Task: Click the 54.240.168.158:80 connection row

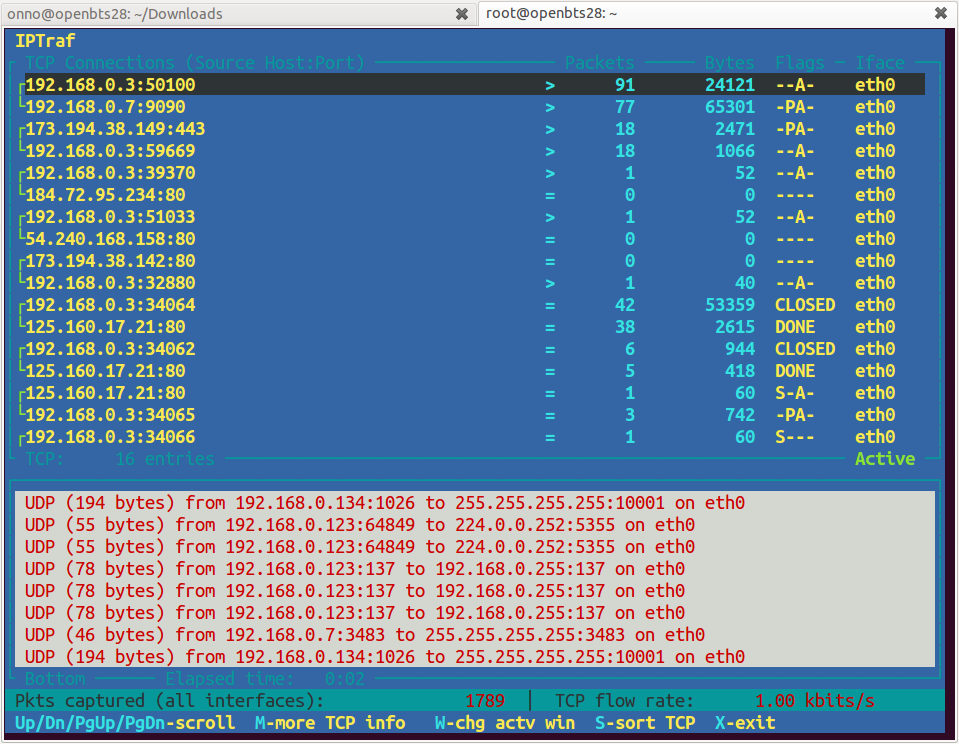Action: pyautogui.click(x=110, y=239)
